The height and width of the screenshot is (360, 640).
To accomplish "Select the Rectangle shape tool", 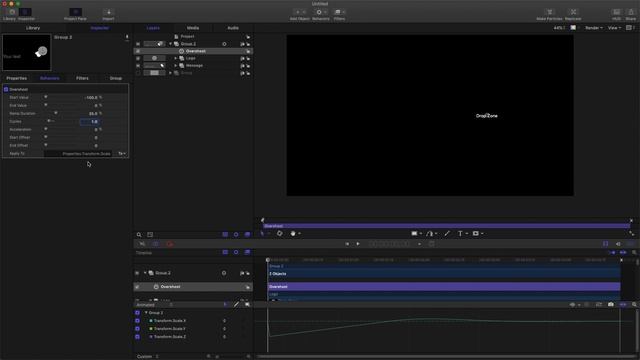I will [415, 233].
